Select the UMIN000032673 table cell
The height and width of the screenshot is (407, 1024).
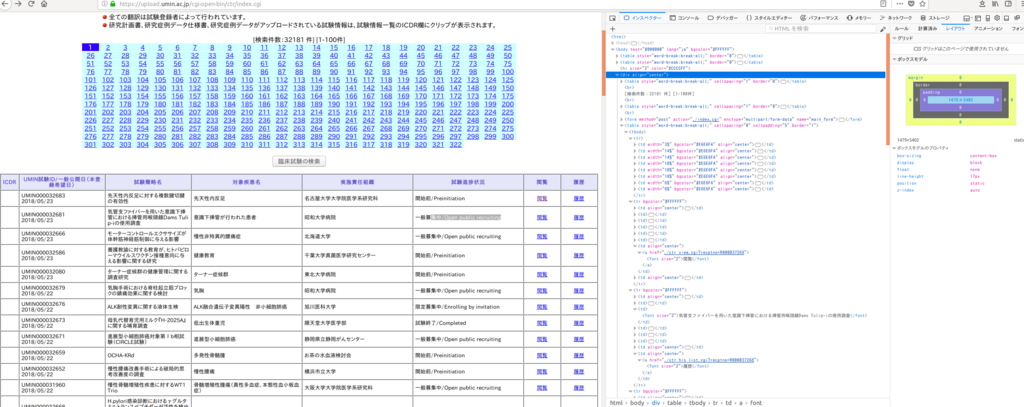click(x=61, y=324)
